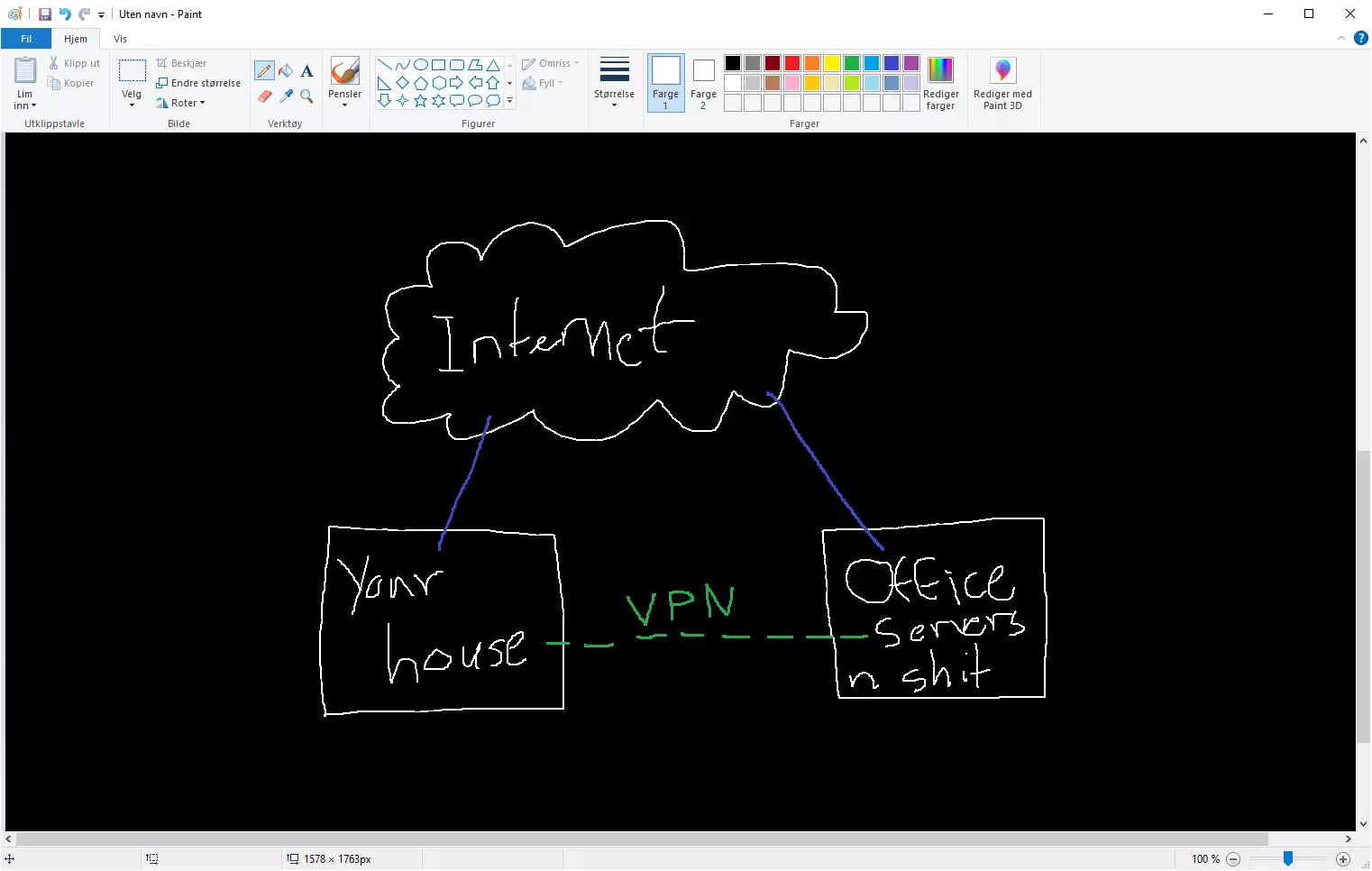
Task: Choose the curve shape
Action: click(403, 65)
